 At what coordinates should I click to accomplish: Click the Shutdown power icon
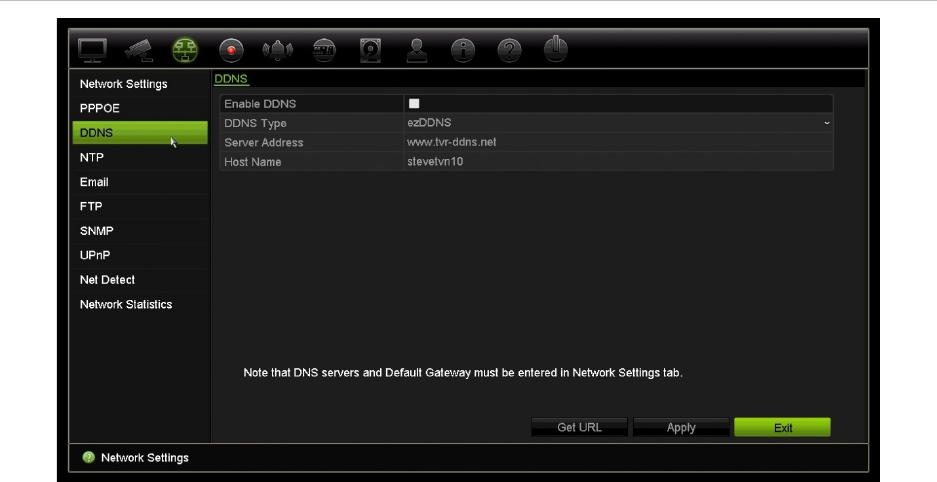pos(556,49)
